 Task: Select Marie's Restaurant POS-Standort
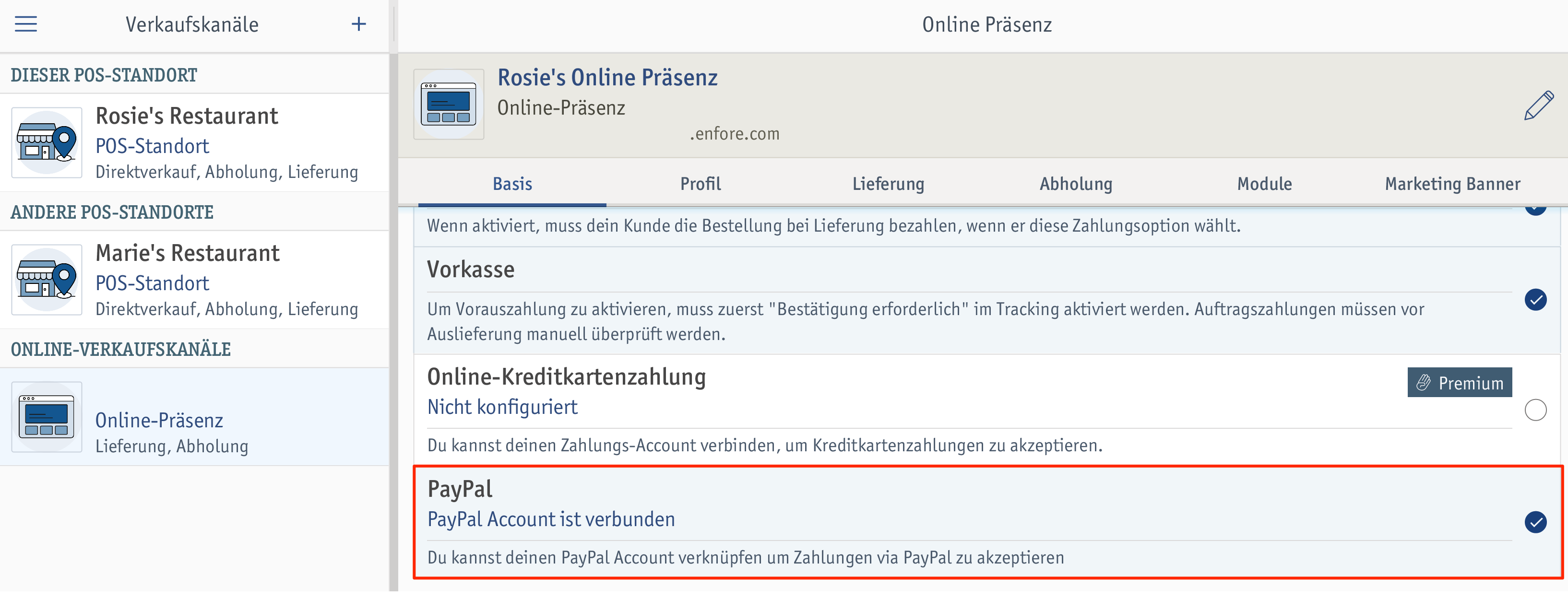194,280
